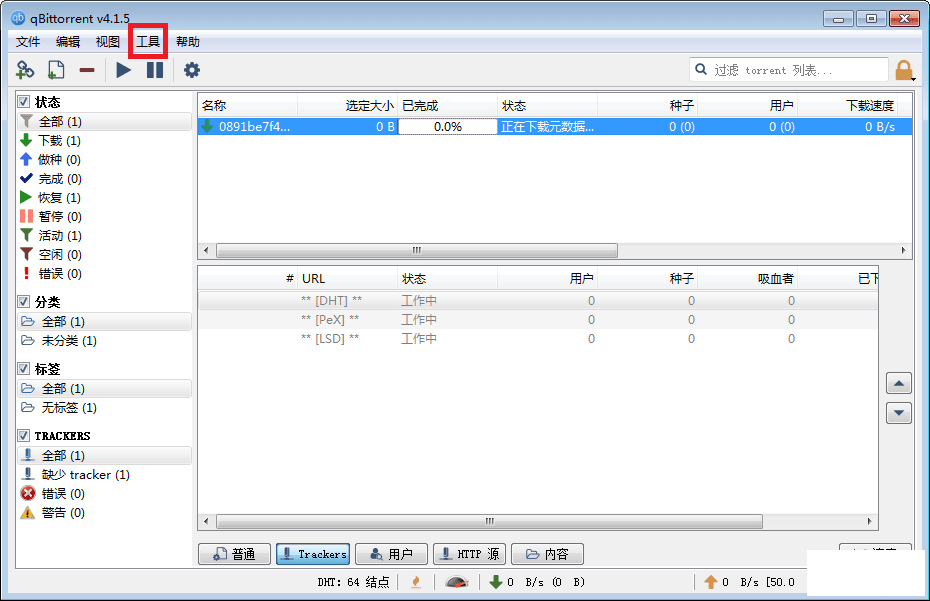930x601 pixels.
Task: Open the 工具 menu
Action: 148,42
